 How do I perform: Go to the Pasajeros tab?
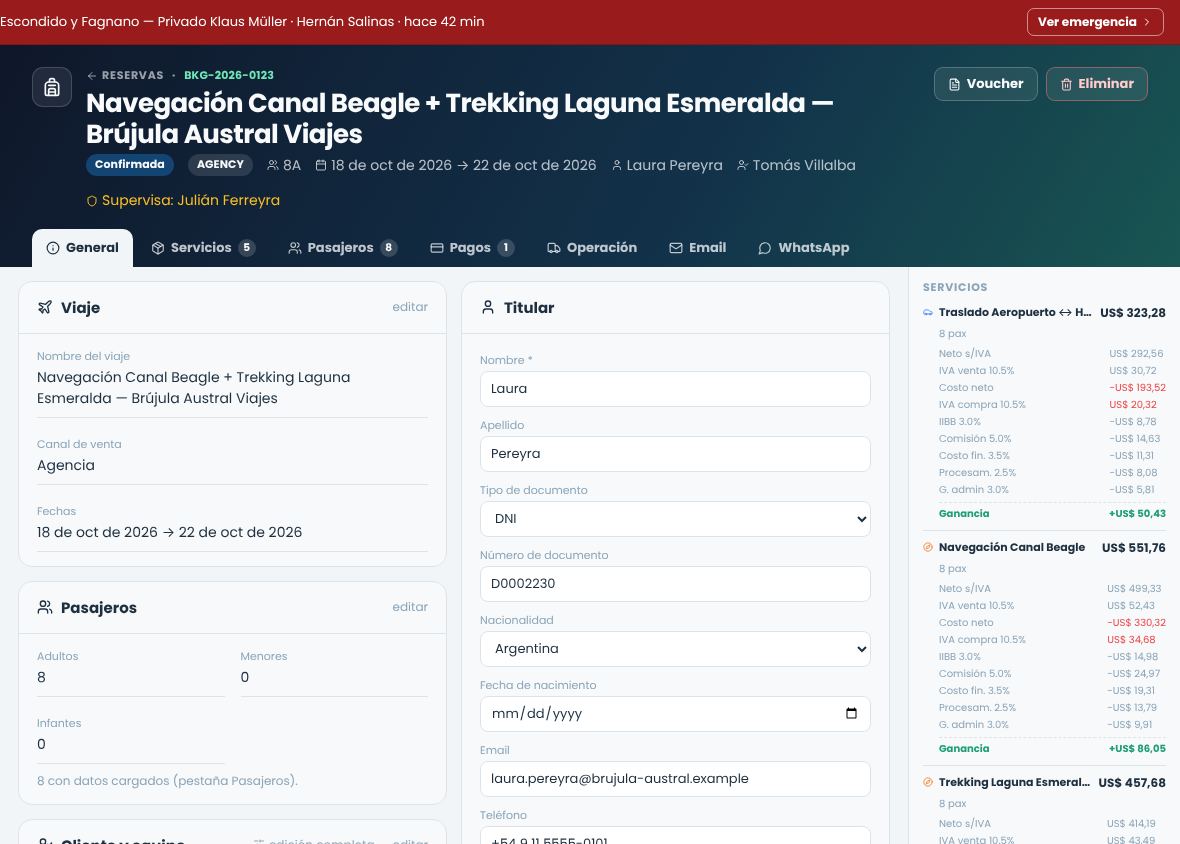point(342,248)
